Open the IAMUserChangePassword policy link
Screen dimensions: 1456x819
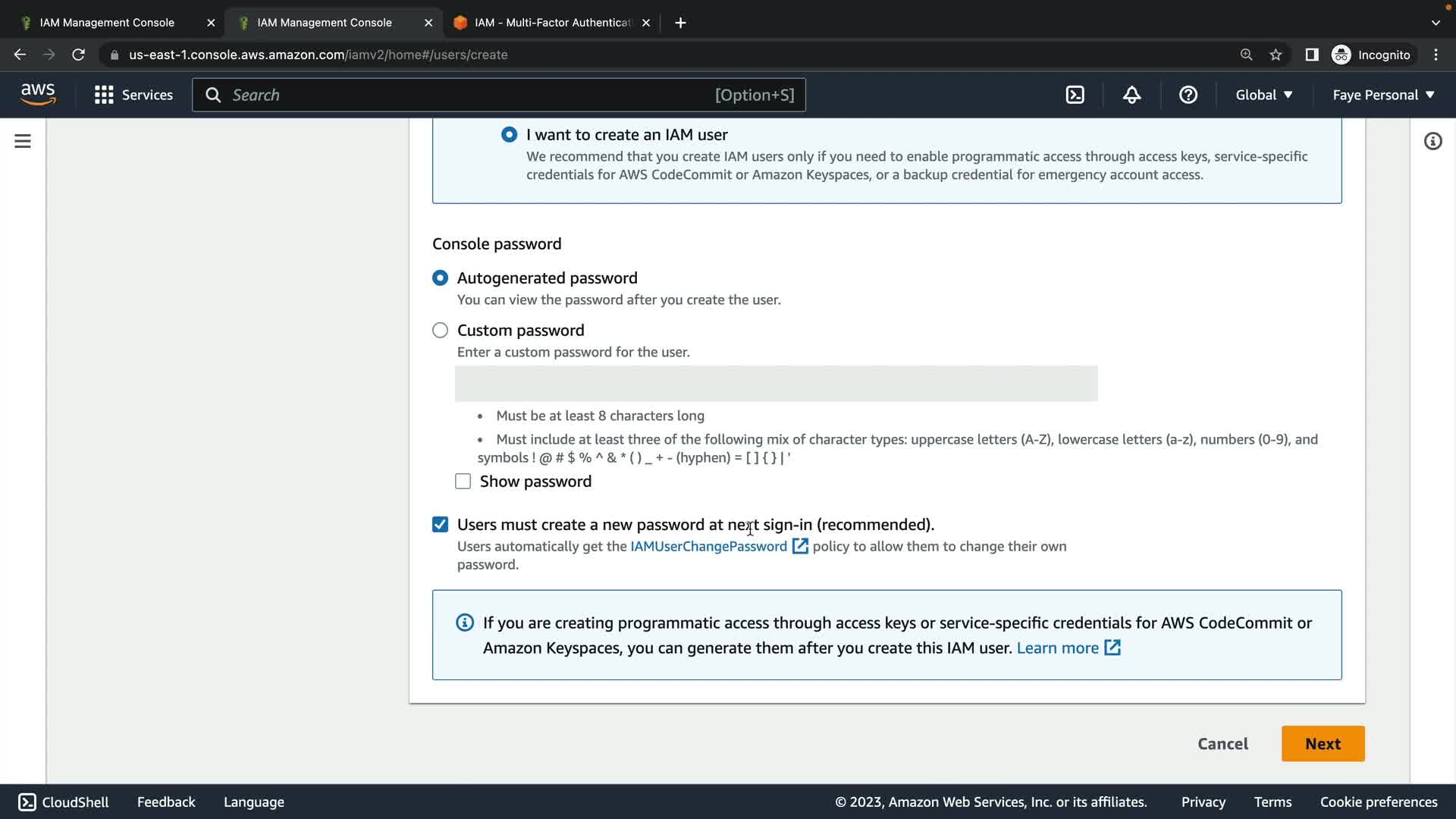709,546
